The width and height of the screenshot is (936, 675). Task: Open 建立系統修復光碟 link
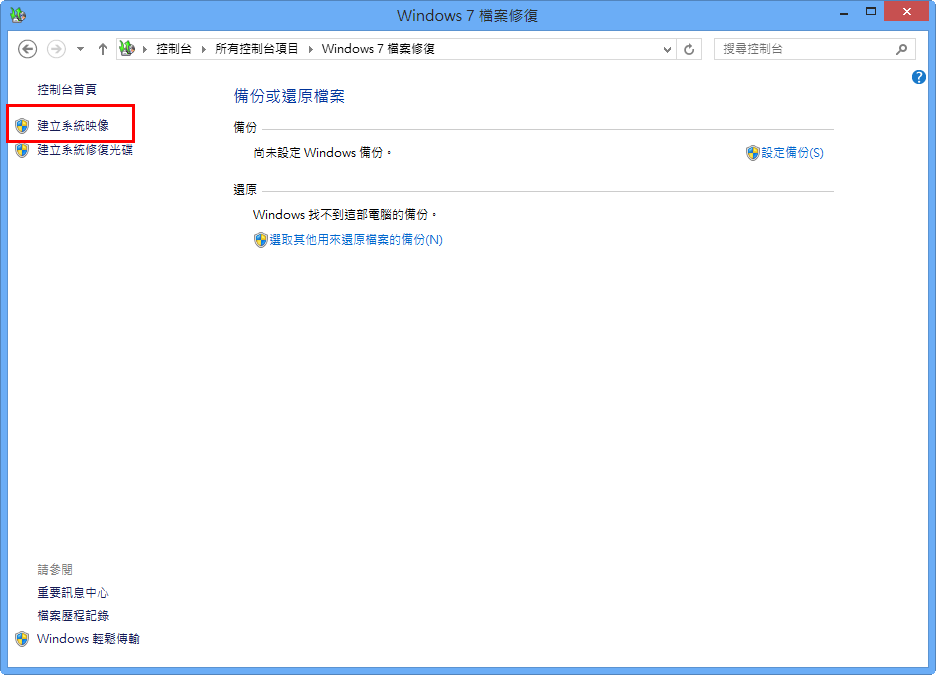click(85, 150)
